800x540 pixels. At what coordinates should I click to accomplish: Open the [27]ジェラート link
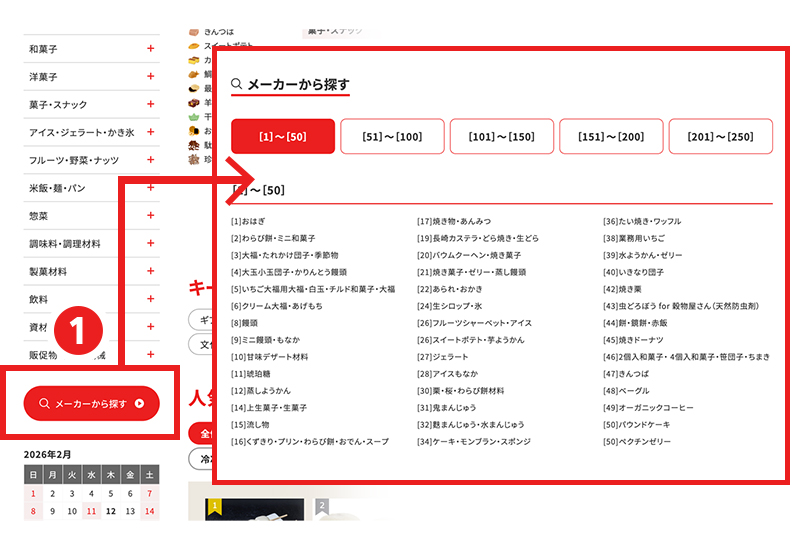(442, 357)
